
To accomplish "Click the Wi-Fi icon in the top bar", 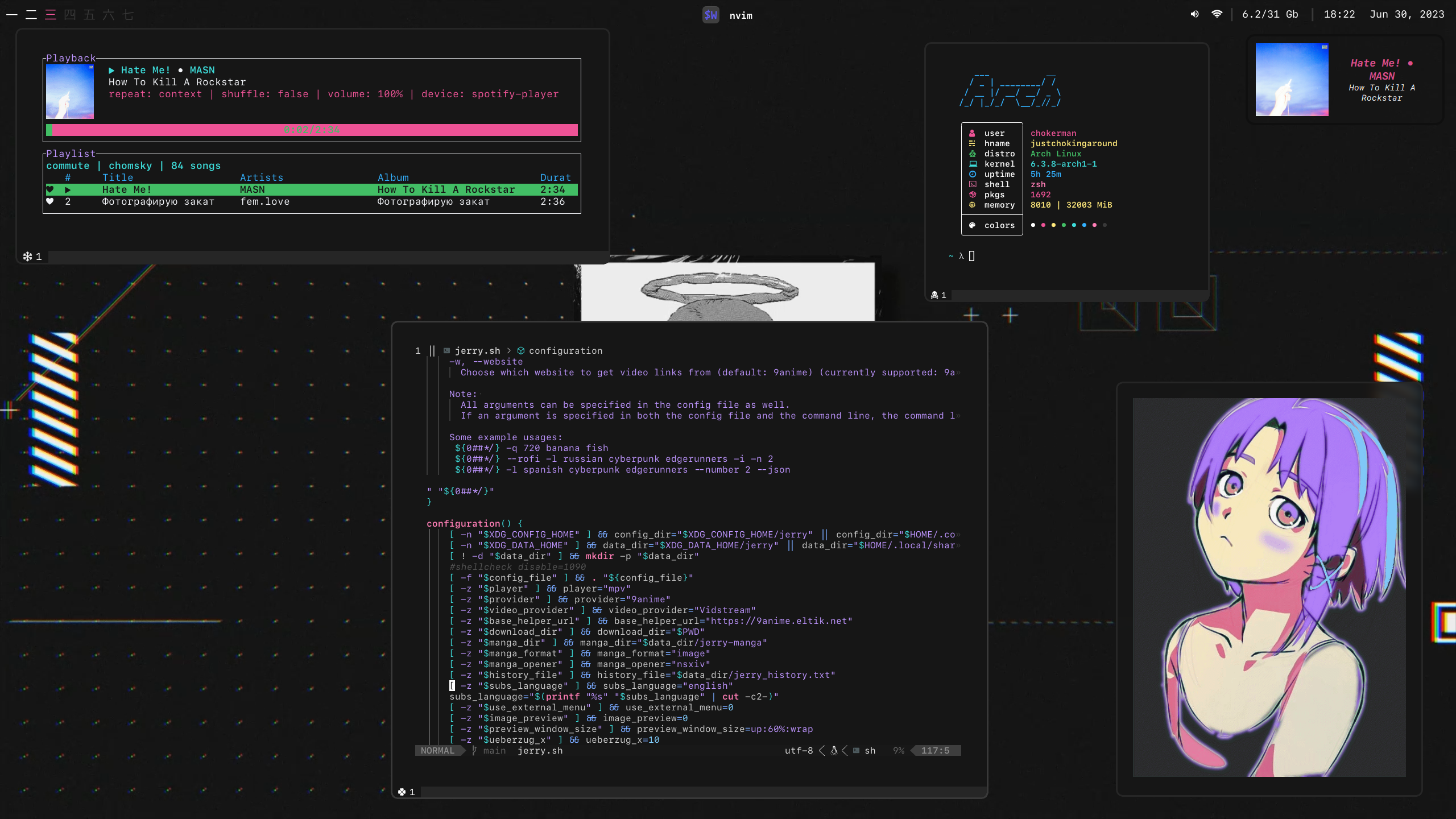I will tap(1217, 14).
